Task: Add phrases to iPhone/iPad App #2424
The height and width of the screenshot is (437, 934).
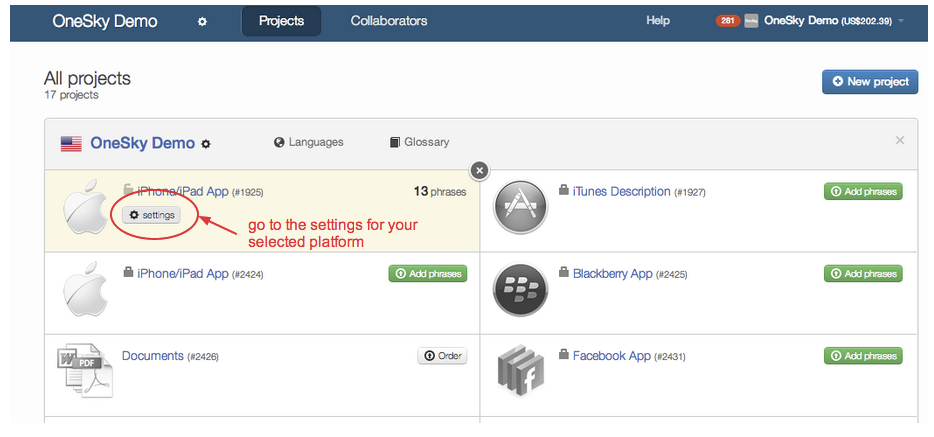Action: coord(428,274)
